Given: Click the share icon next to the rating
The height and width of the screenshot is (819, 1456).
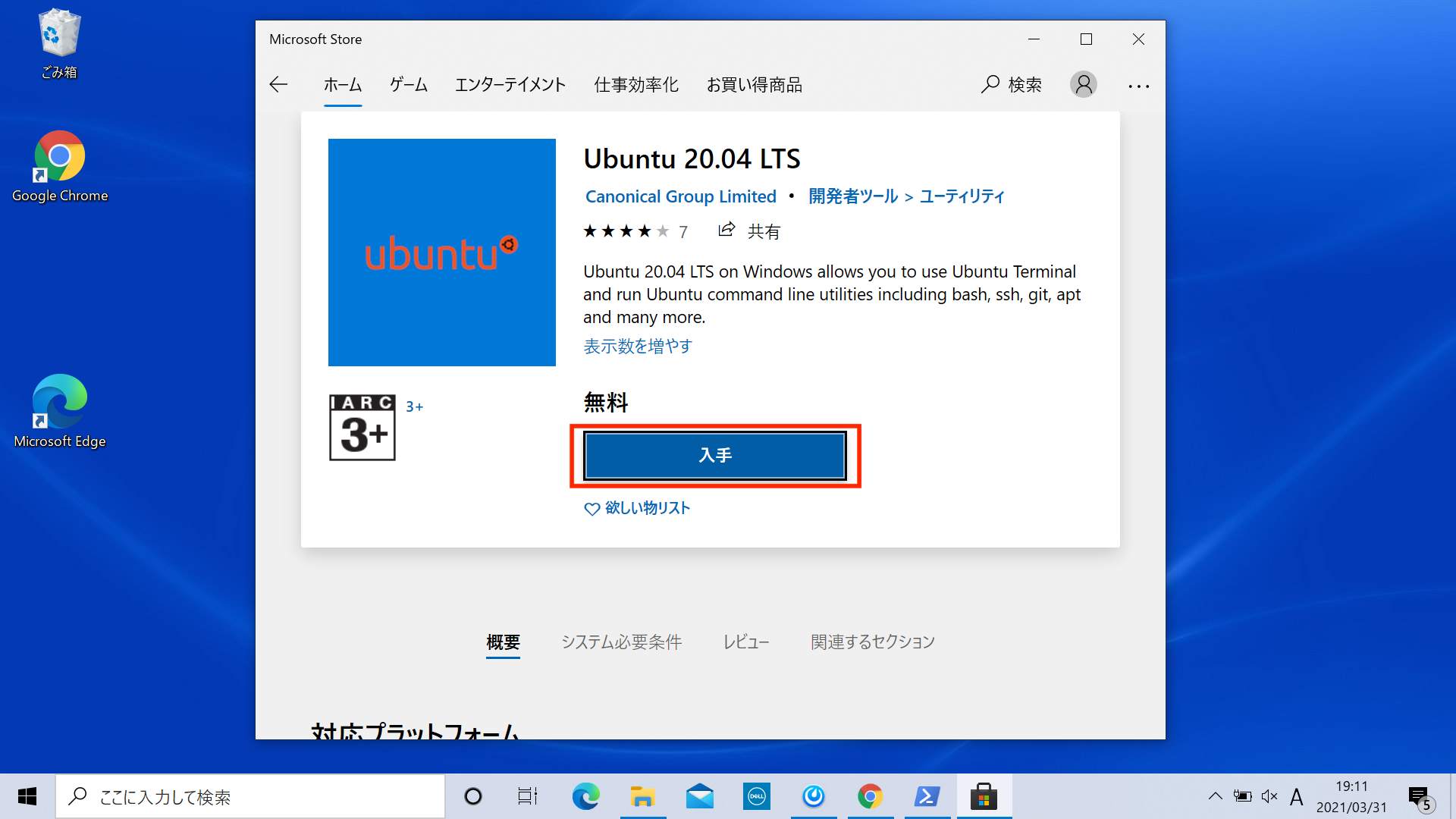Looking at the screenshot, I should click(726, 230).
